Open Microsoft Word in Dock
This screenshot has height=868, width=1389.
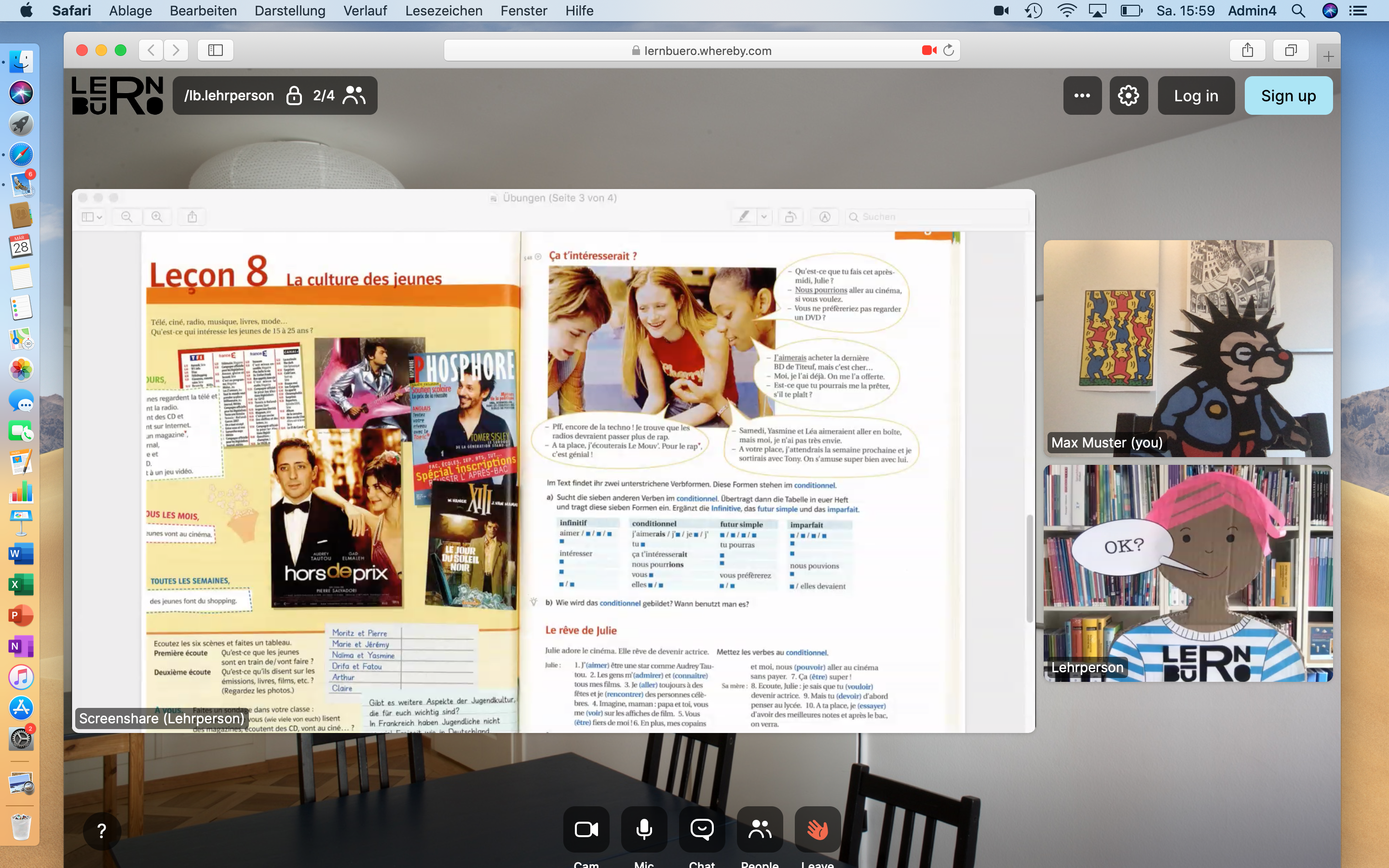click(x=21, y=554)
